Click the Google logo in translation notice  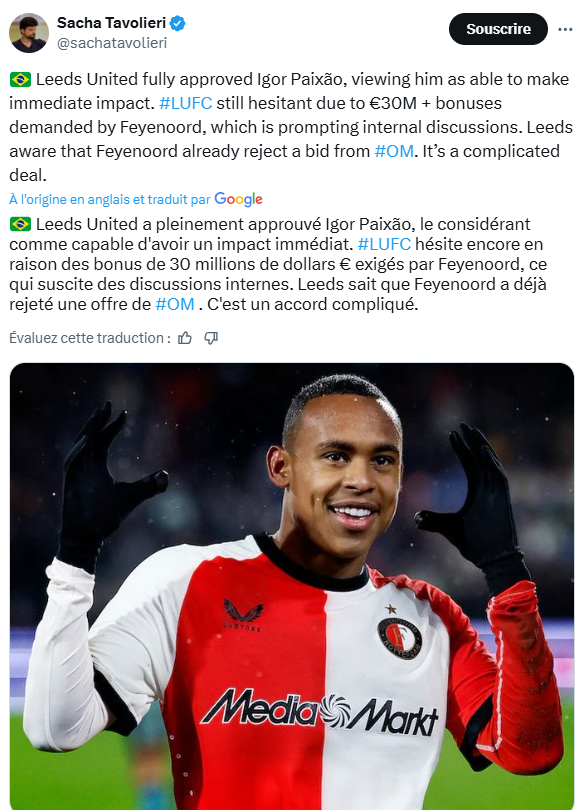tap(238, 199)
